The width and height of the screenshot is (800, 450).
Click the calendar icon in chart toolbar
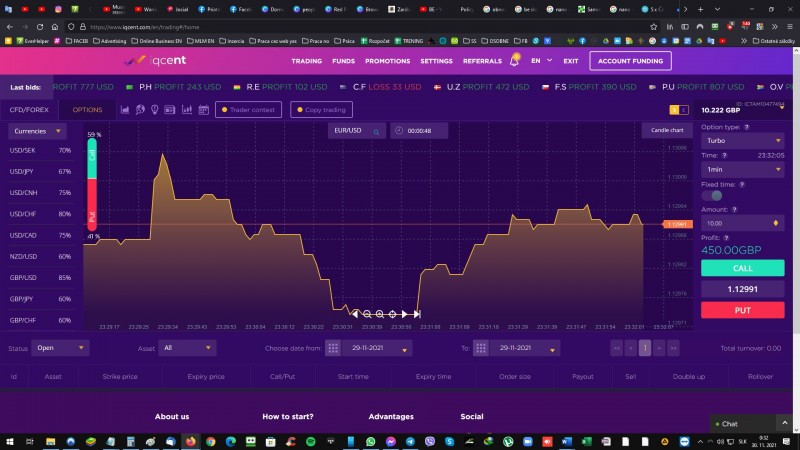[x=203, y=110]
